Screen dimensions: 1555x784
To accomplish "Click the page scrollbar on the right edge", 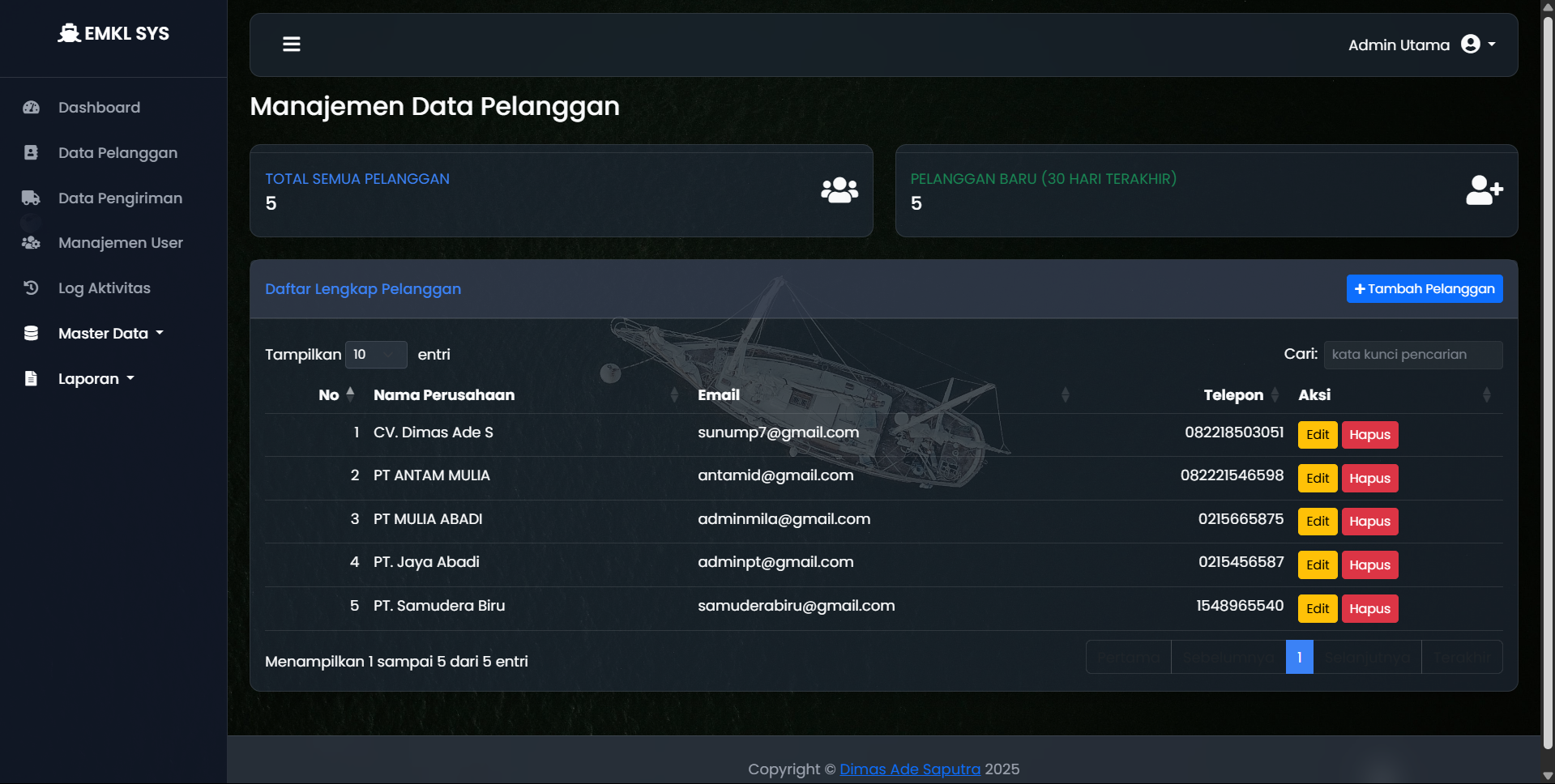I will coord(1548,381).
